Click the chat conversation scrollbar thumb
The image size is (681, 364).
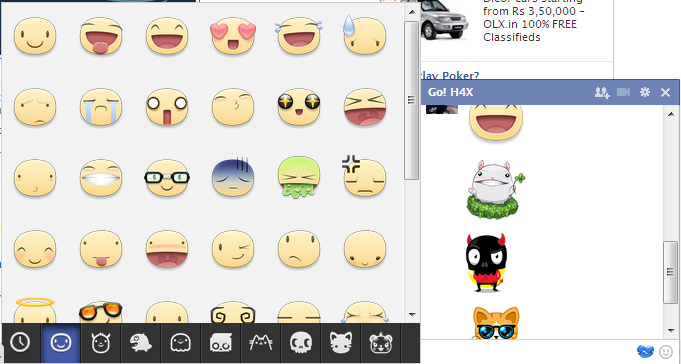(x=671, y=272)
